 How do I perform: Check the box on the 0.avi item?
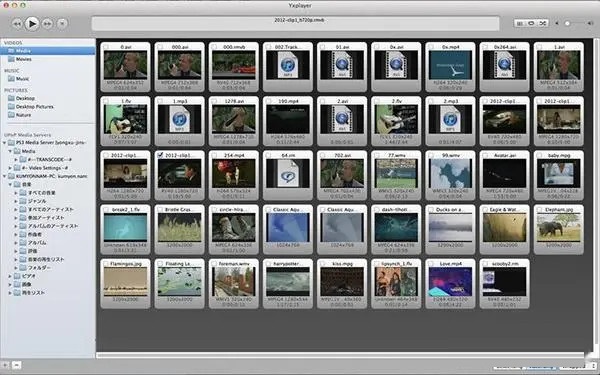(106, 47)
